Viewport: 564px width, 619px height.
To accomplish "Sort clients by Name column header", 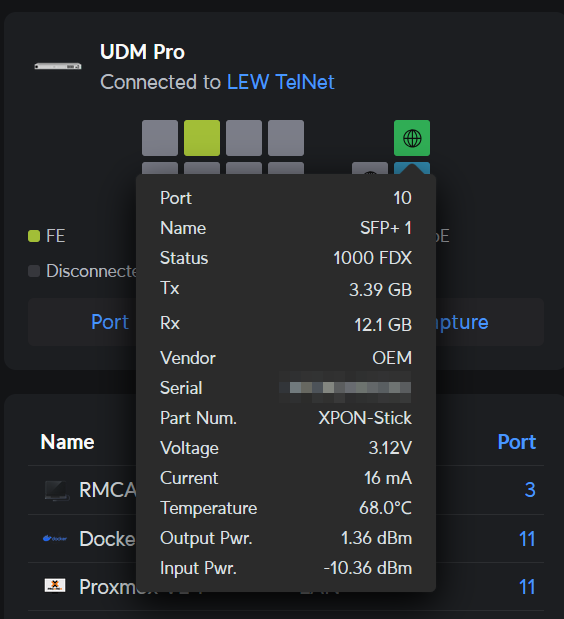I will (67, 442).
